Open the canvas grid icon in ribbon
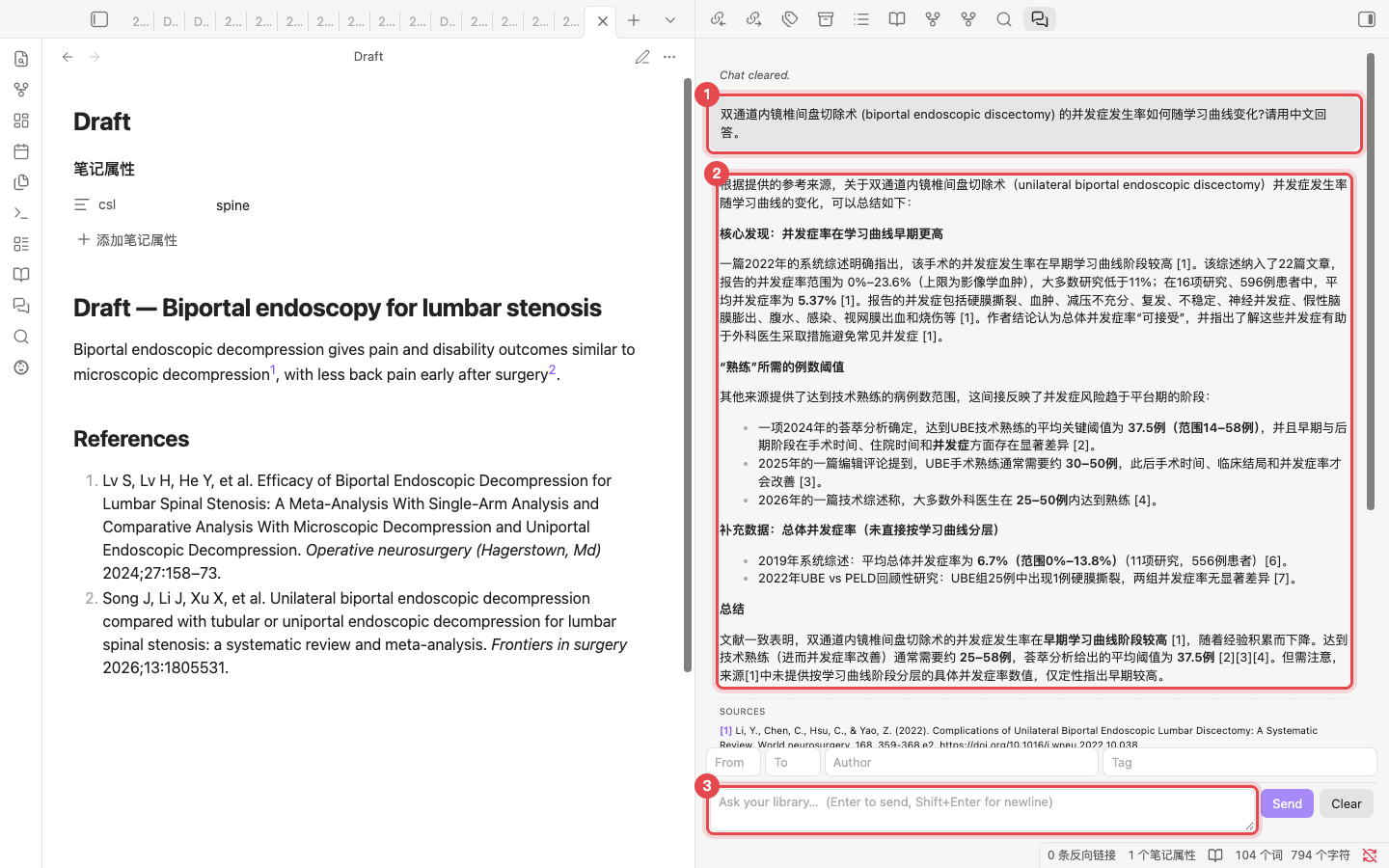The height and width of the screenshot is (868, 1389). coord(21,121)
